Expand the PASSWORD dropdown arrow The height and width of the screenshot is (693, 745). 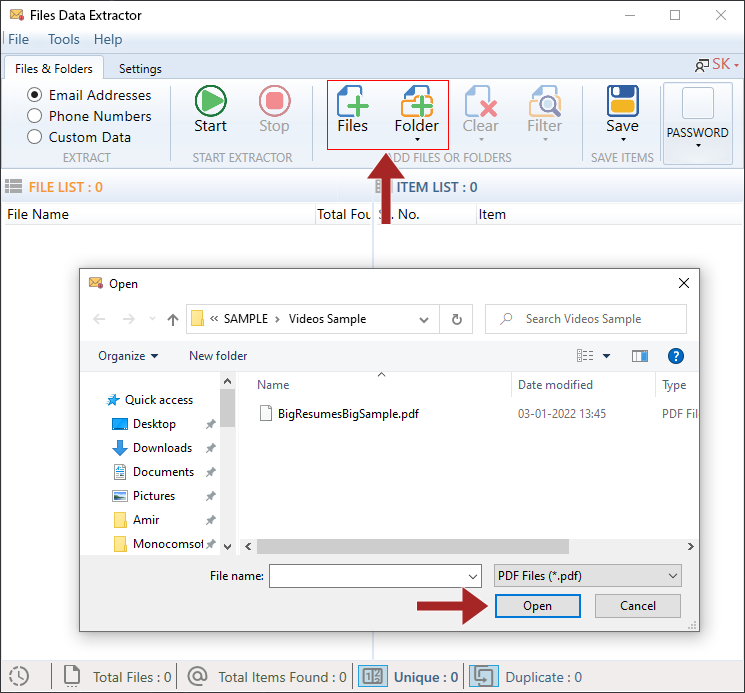tap(698, 145)
